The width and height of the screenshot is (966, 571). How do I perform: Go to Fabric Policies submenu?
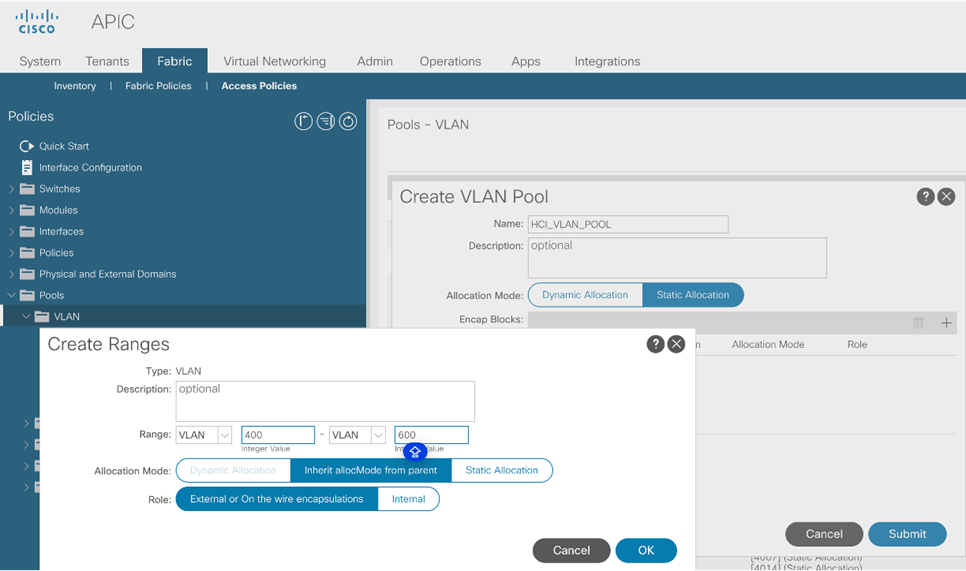point(158,86)
